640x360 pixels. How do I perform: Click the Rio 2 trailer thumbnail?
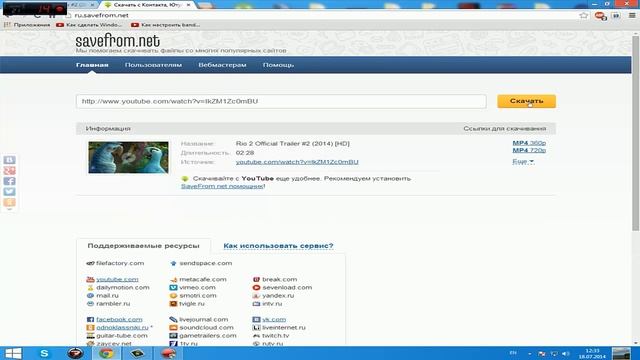128,158
